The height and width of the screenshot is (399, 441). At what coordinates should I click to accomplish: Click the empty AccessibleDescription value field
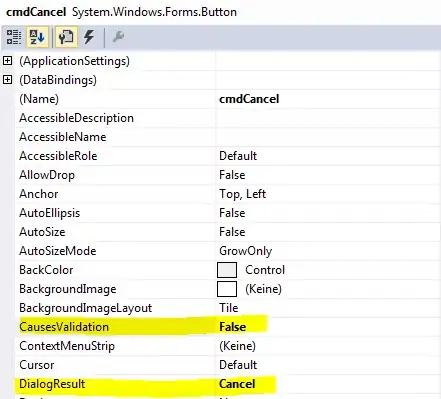click(328, 118)
